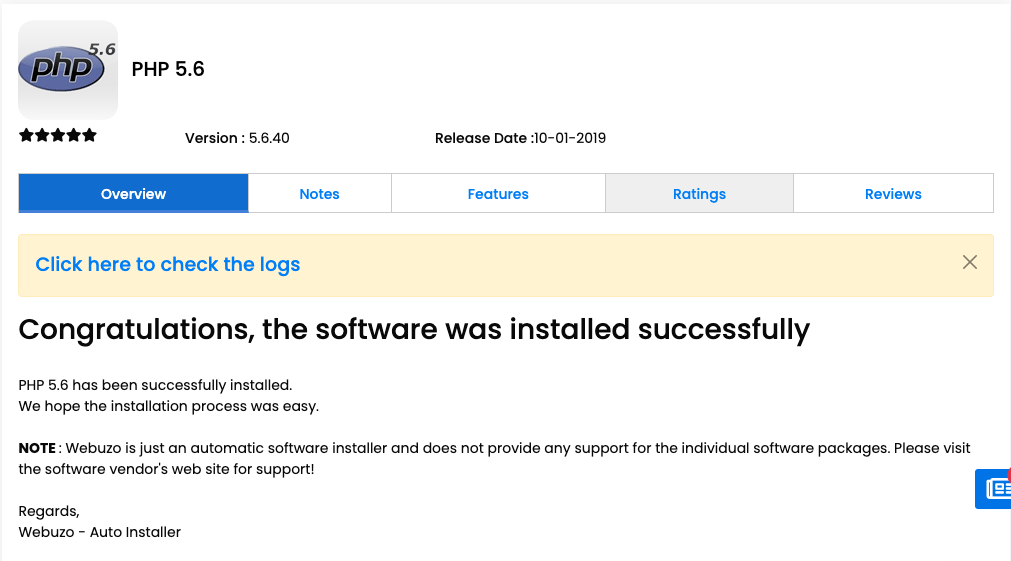Dismiss the yellow logs notification banner
The image size is (1011, 561).
(x=969, y=262)
